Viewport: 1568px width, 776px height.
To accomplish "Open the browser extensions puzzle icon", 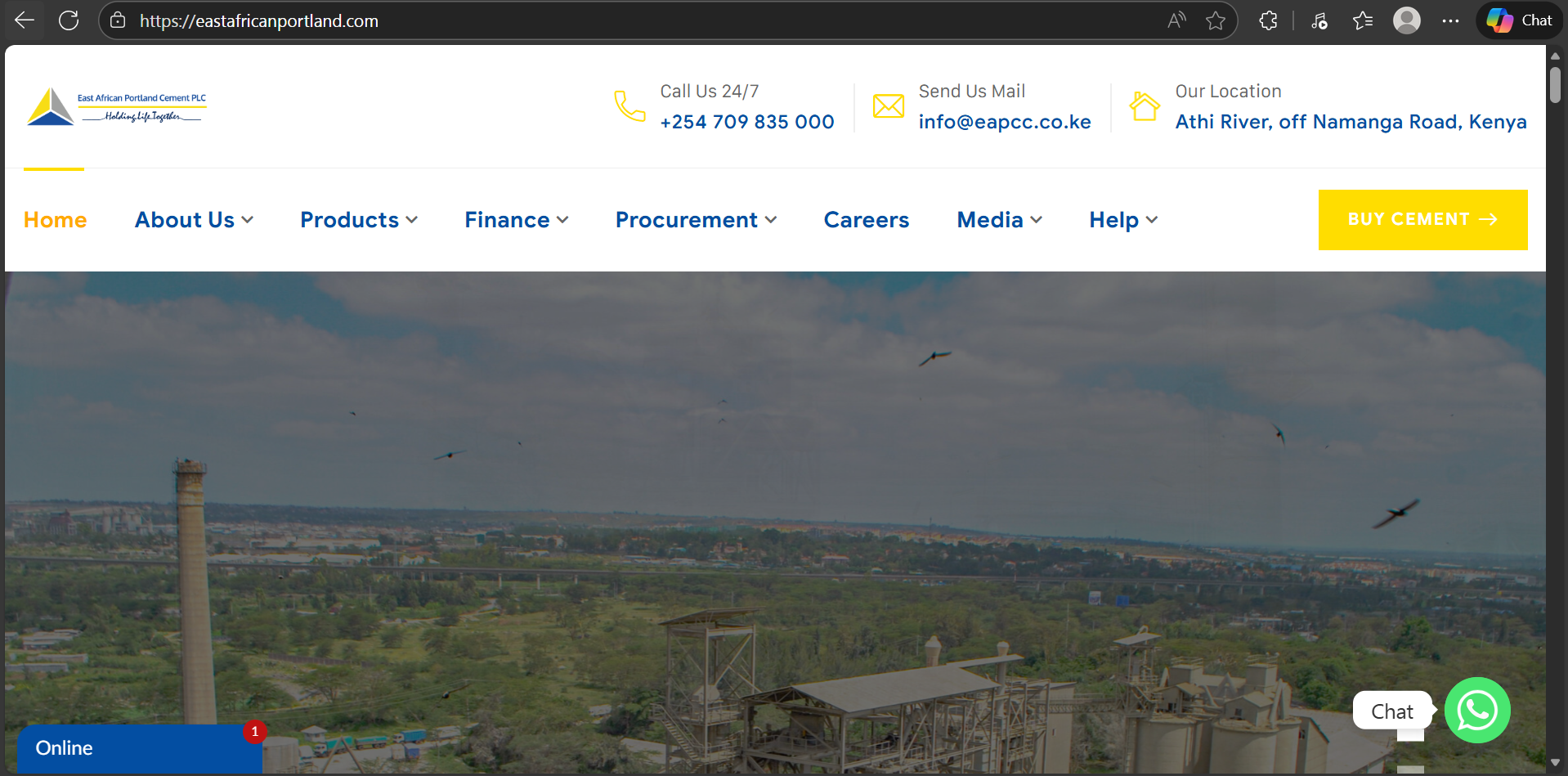I will pyautogui.click(x=1268, y=20).
